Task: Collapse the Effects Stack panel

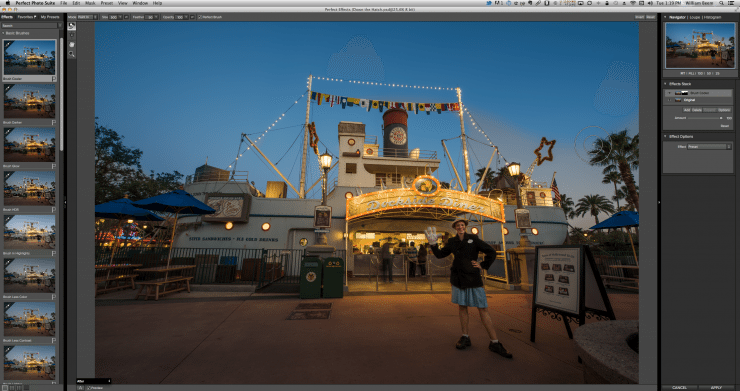Action: click(665, 84)
